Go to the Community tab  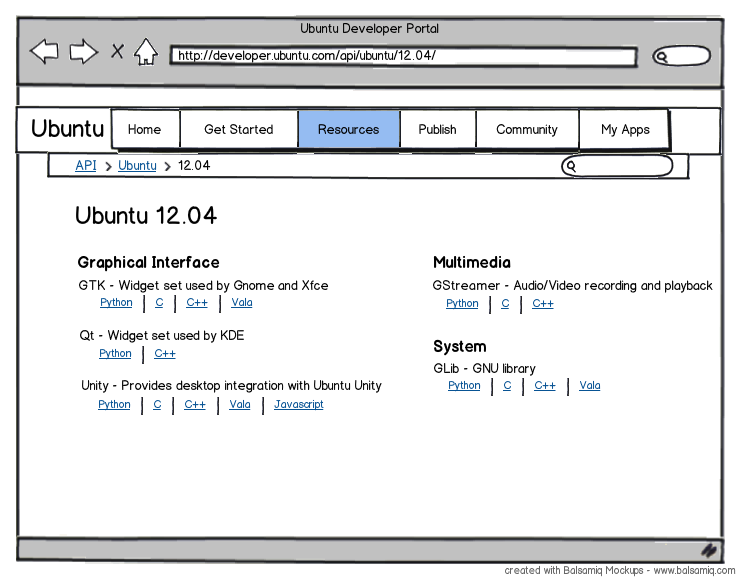point(527,129)
